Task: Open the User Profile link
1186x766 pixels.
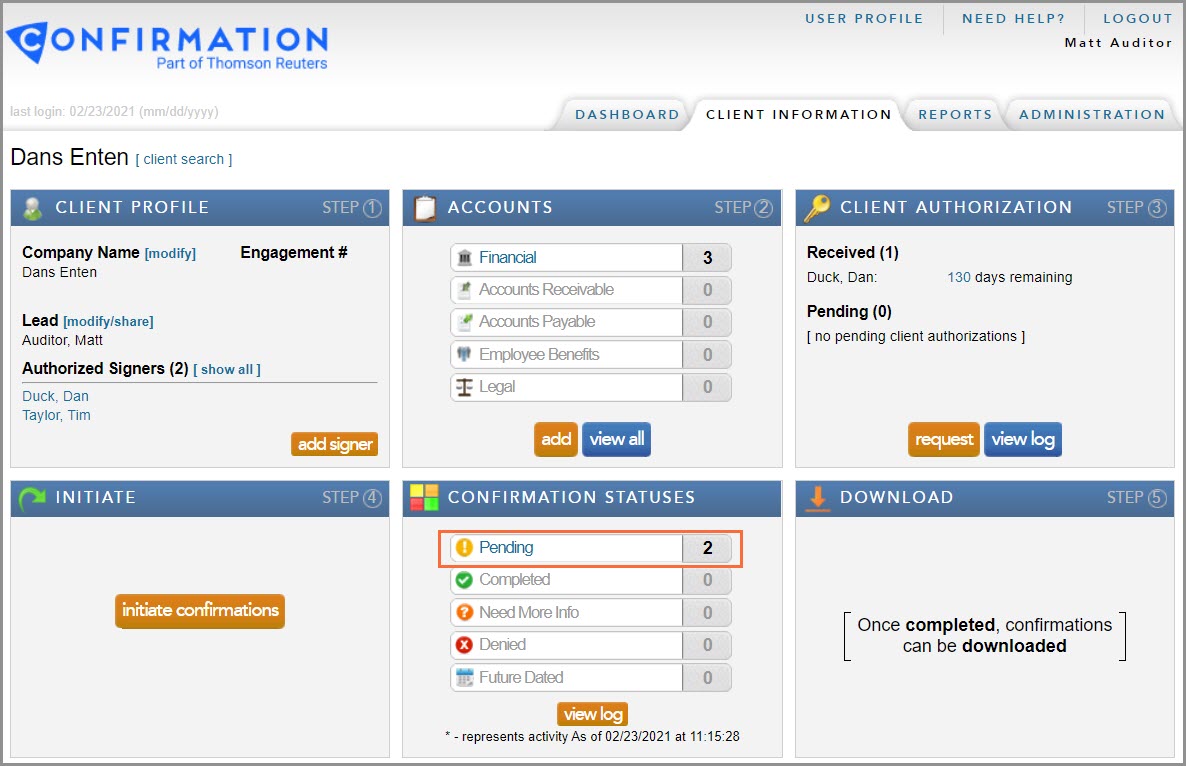Action: [x=864, y=19]
